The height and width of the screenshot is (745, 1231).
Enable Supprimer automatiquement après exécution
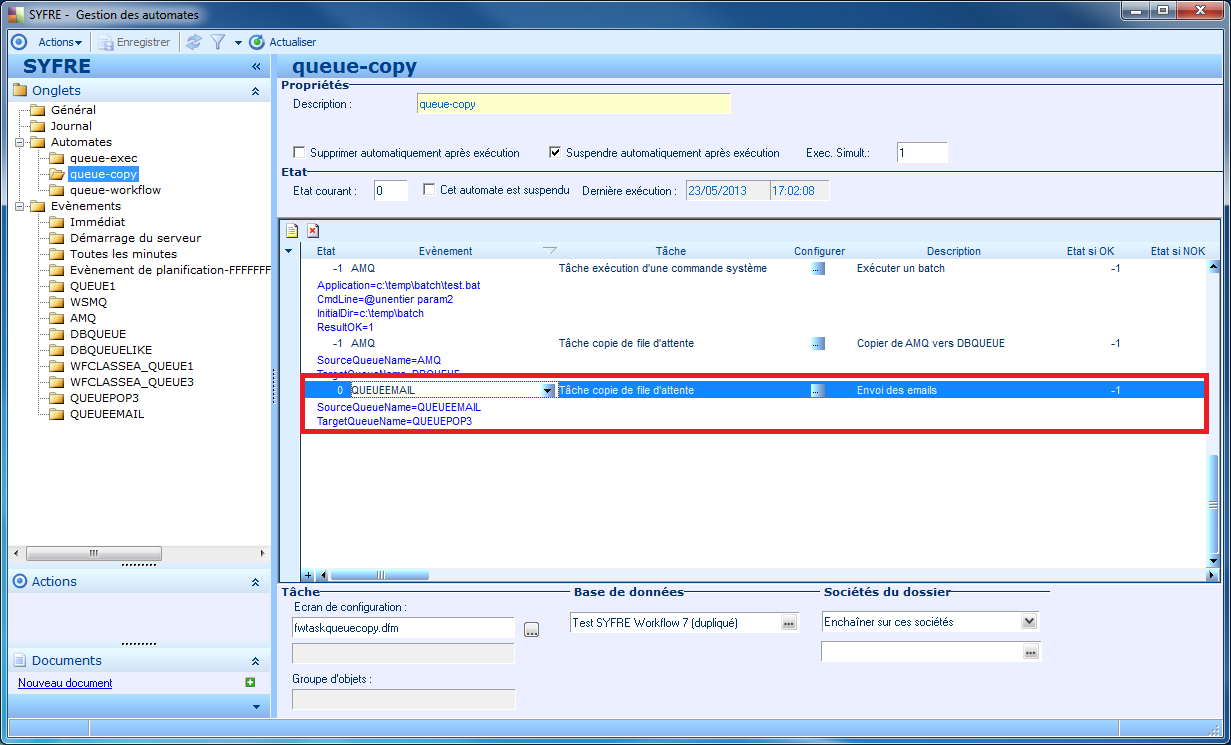(x=299, y=153)
